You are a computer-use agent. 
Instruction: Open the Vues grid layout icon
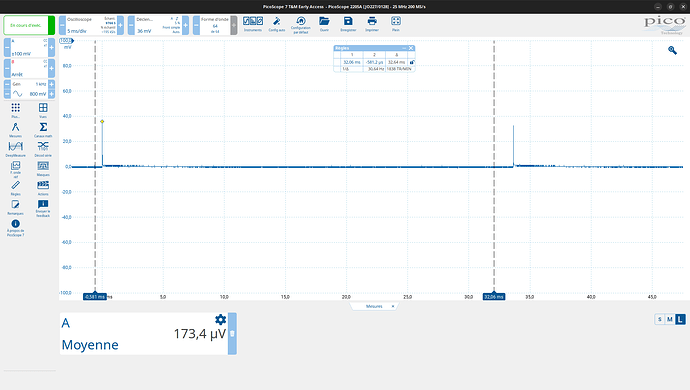point(43,110)
